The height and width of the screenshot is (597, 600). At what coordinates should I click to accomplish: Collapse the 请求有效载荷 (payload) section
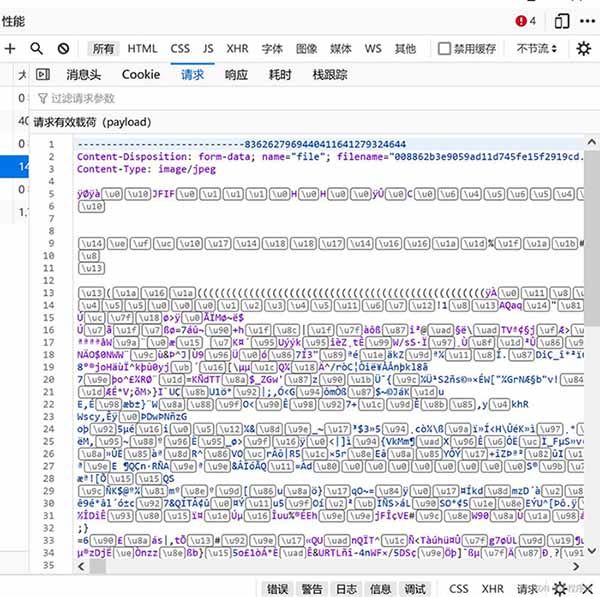[x=92, y=122]
